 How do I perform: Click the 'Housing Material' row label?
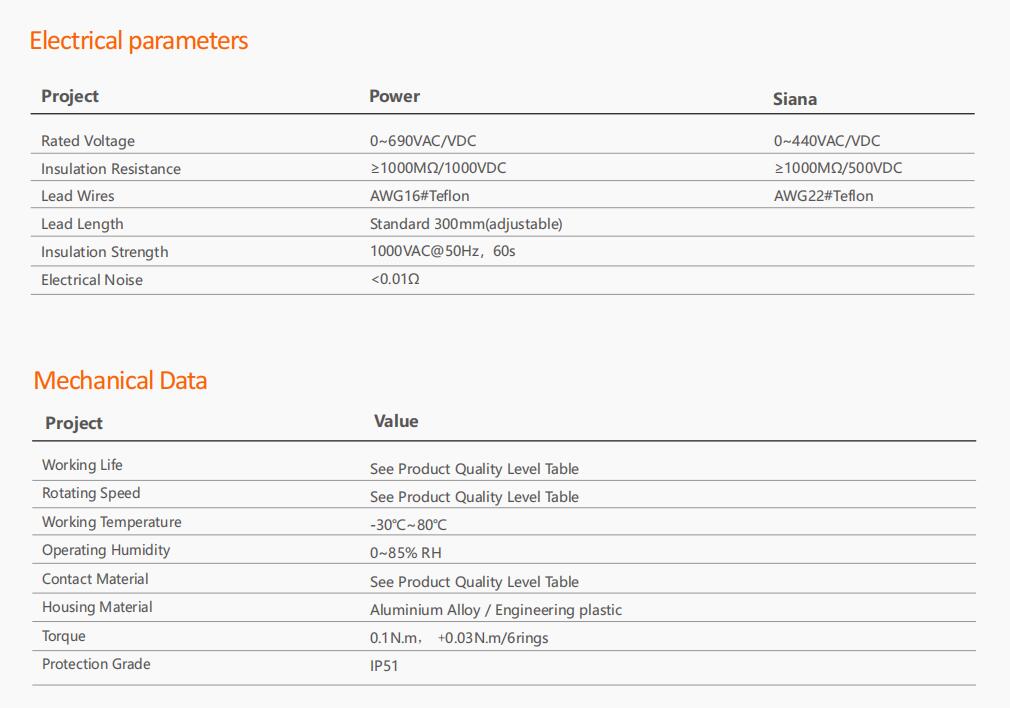[x=97, y=607]
